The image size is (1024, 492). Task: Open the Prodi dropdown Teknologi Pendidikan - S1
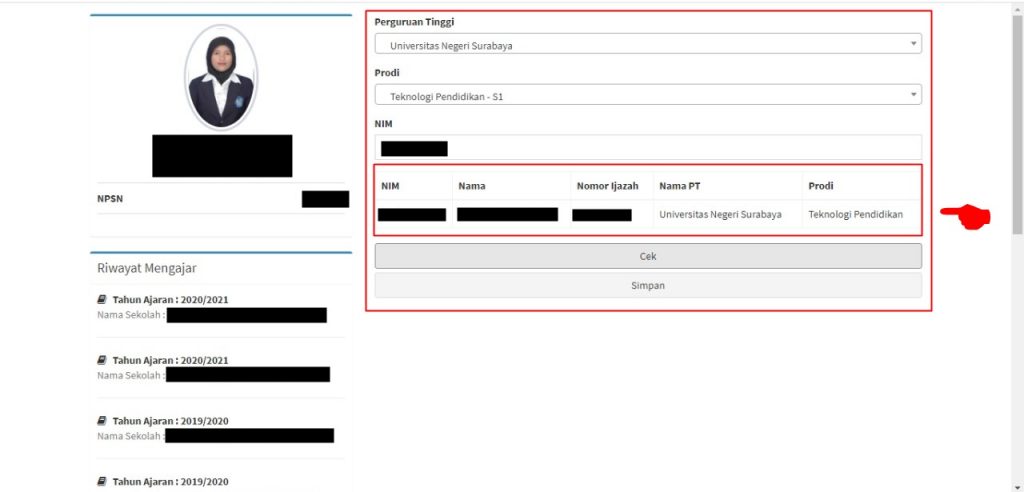[648, 95]
